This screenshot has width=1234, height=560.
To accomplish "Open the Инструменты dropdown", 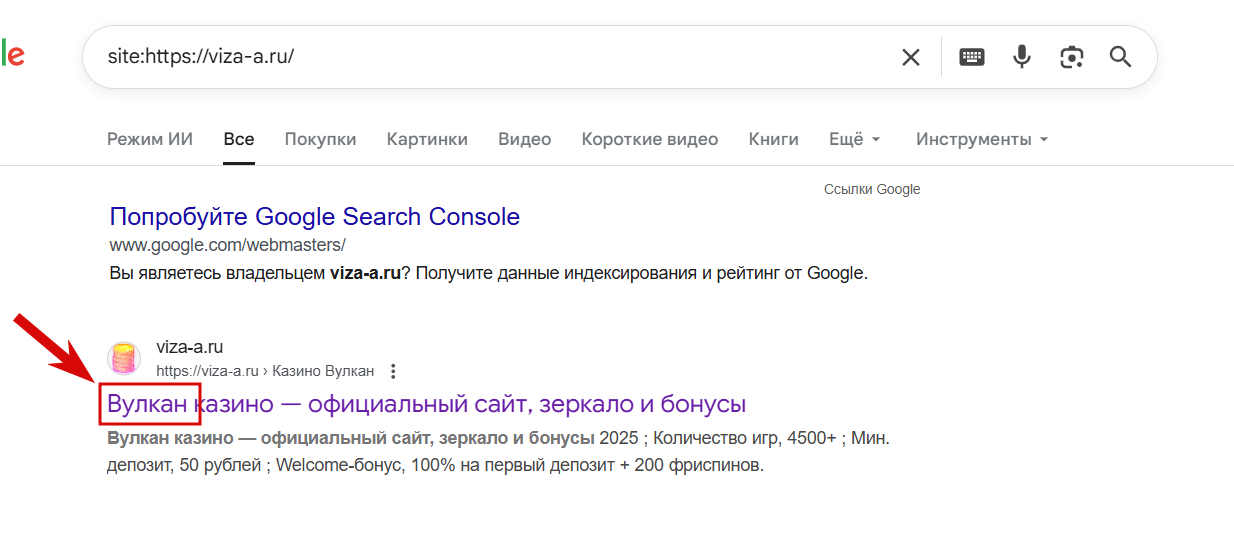I will coord(982,139).
